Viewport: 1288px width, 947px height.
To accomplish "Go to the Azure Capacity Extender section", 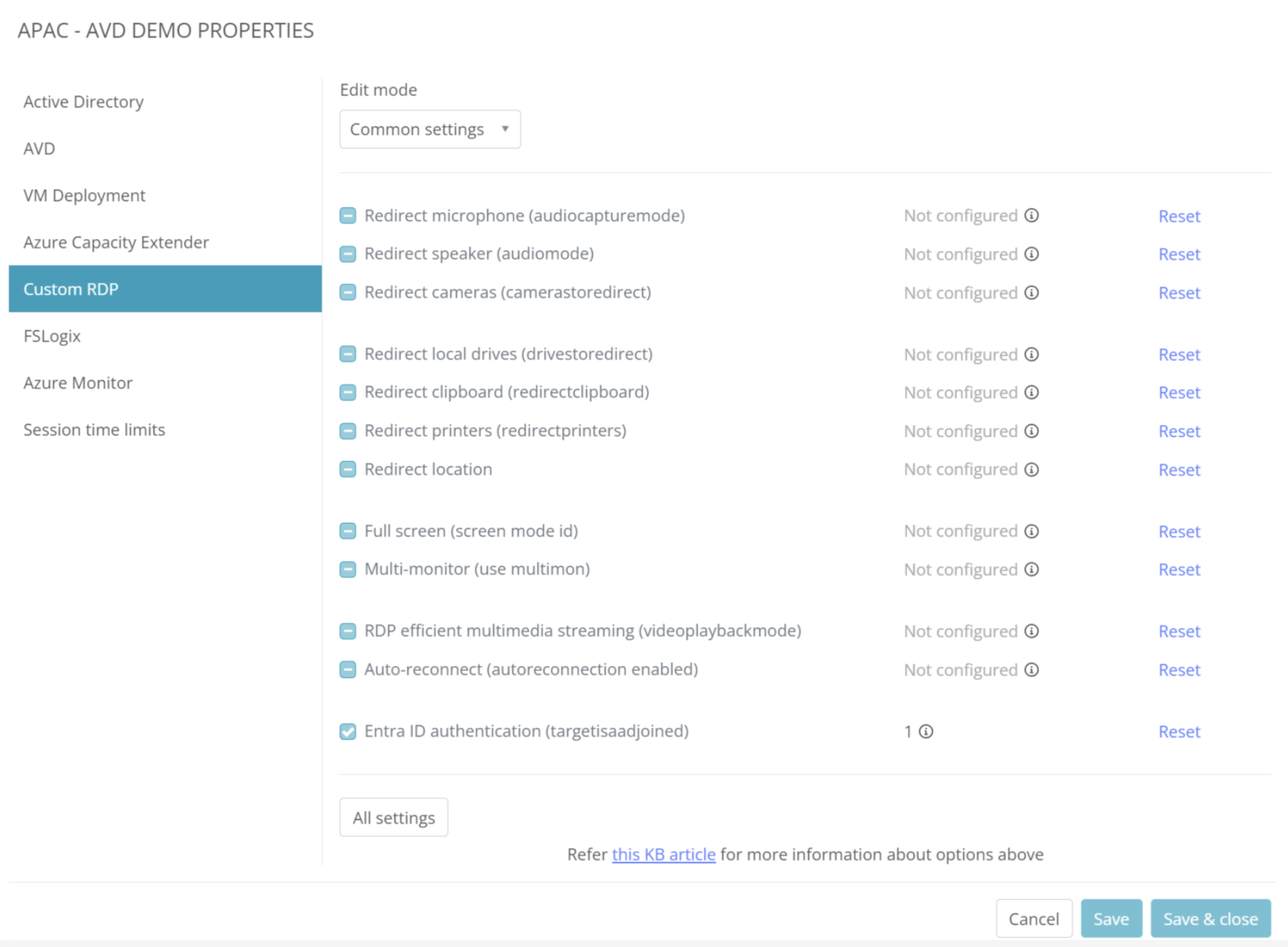I will coord(116,242).
